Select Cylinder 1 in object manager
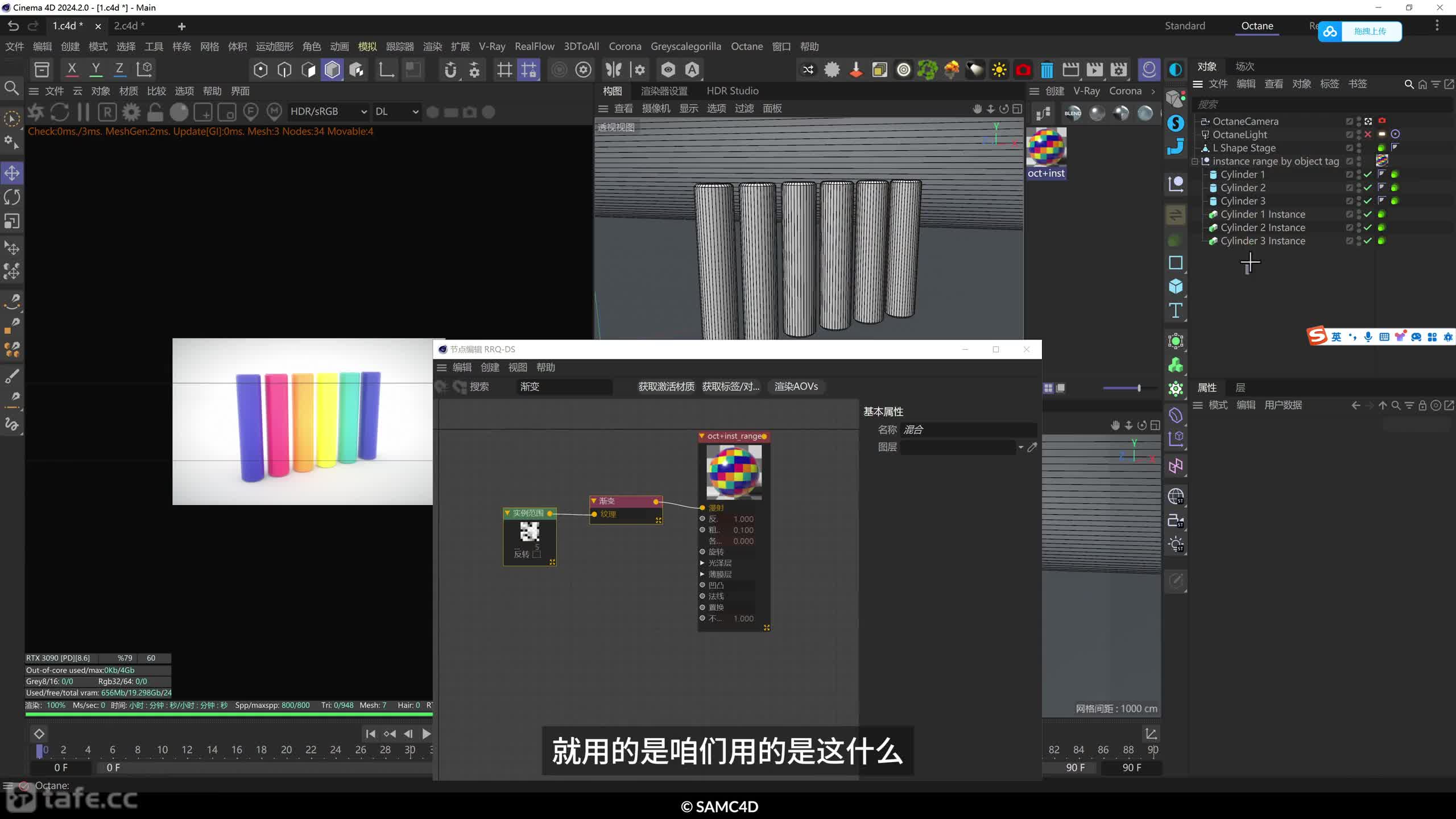Image resolution: width=1456 pixels, height=819 pixels. [1242, 175]
